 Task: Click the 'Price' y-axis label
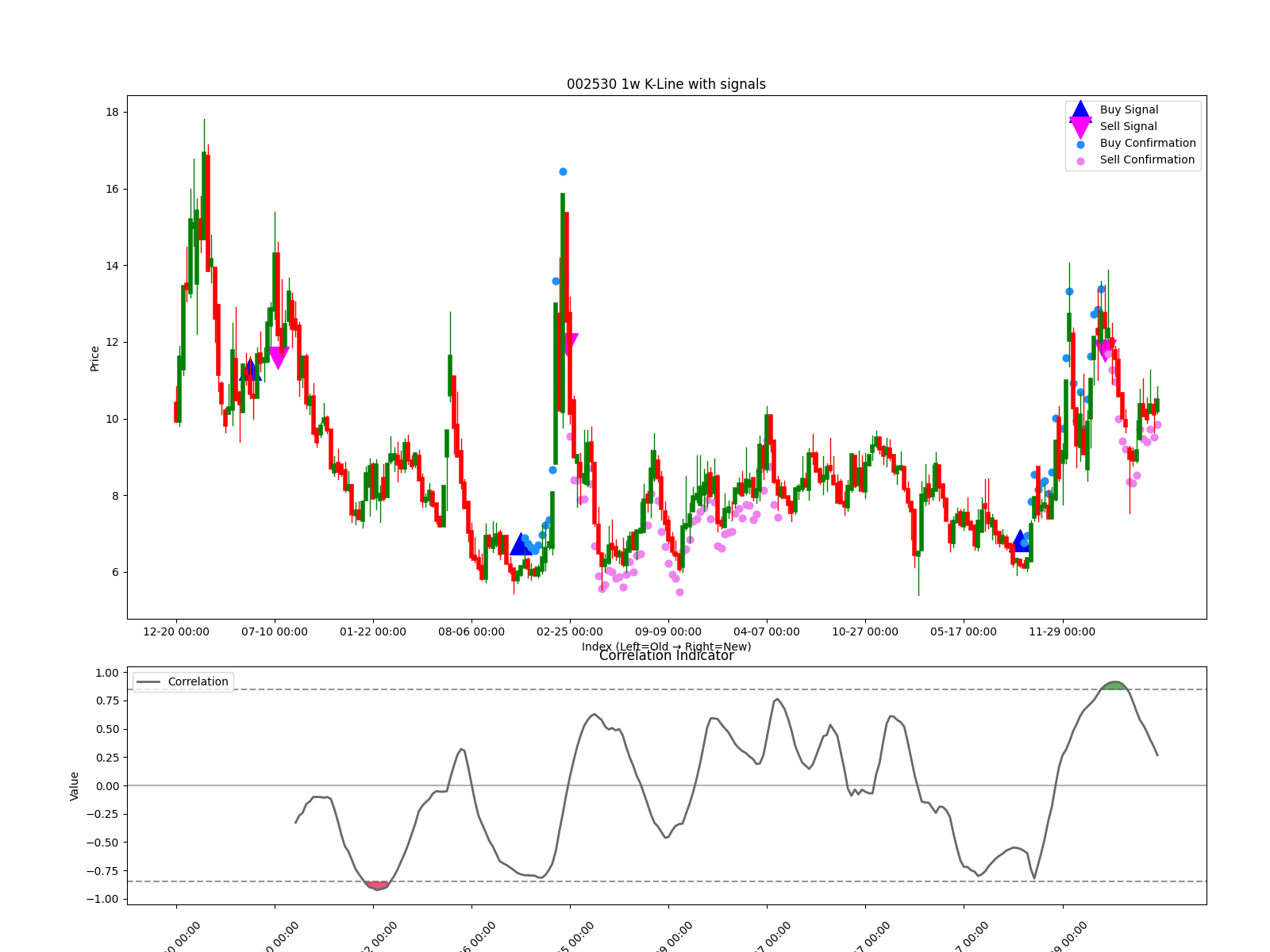pyautogui.click(x=95, y=359)
